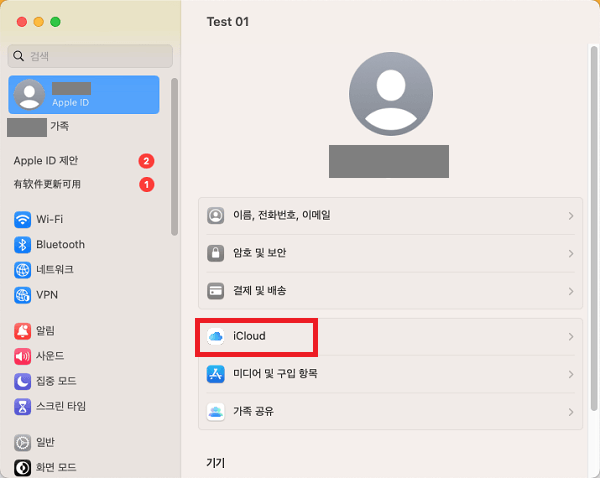Click 암호 및 보안 label text
The width and height of the screenshot is (600, 478).
pyautogui.click(x=259, y=253)
